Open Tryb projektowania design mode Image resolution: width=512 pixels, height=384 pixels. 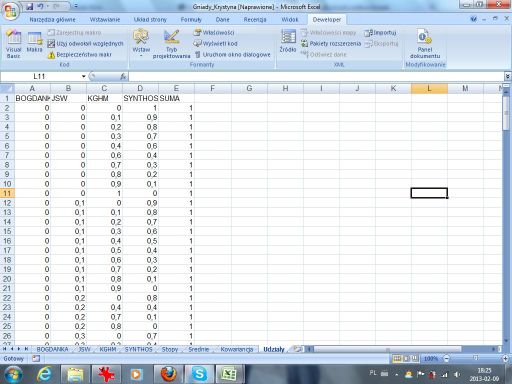171,44
